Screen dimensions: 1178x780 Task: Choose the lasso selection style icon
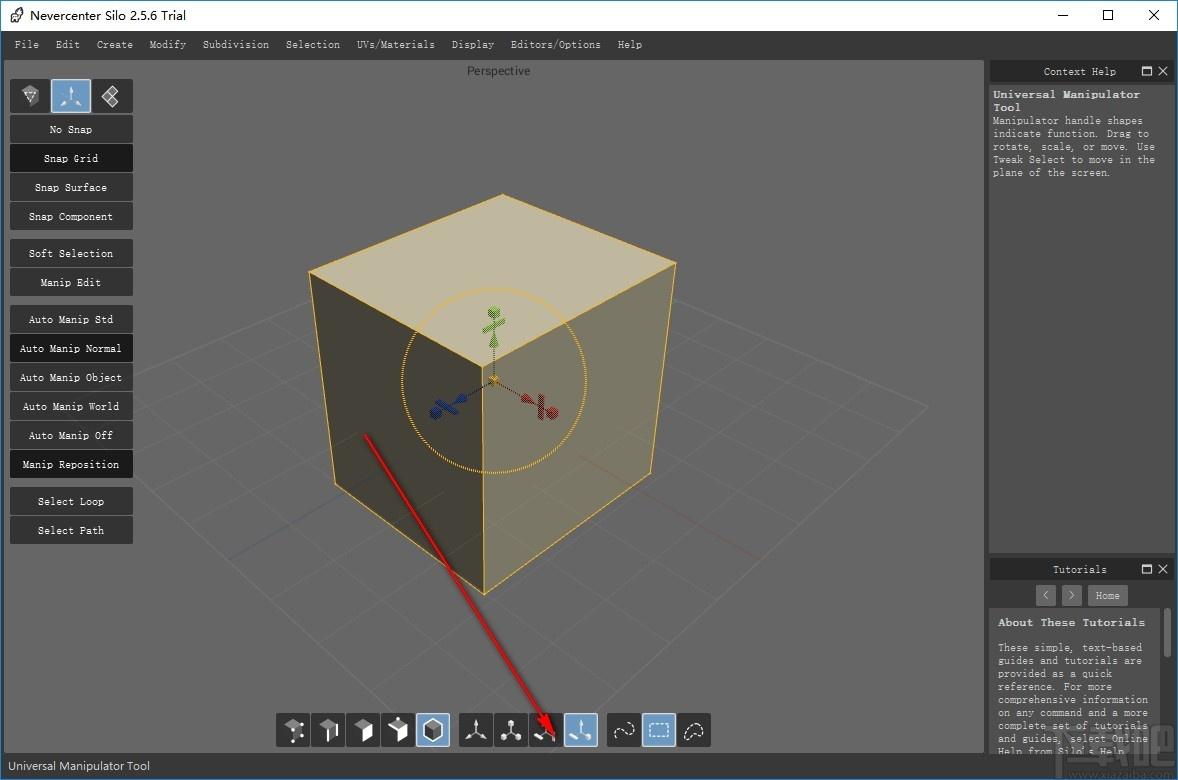tap(693, 730)
